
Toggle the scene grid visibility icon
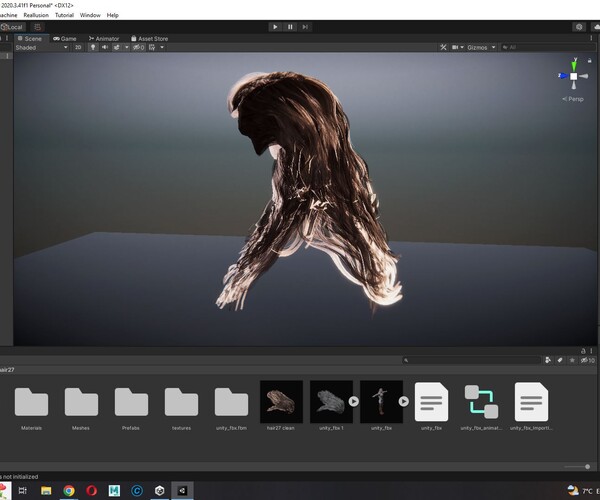pos(152,47)
